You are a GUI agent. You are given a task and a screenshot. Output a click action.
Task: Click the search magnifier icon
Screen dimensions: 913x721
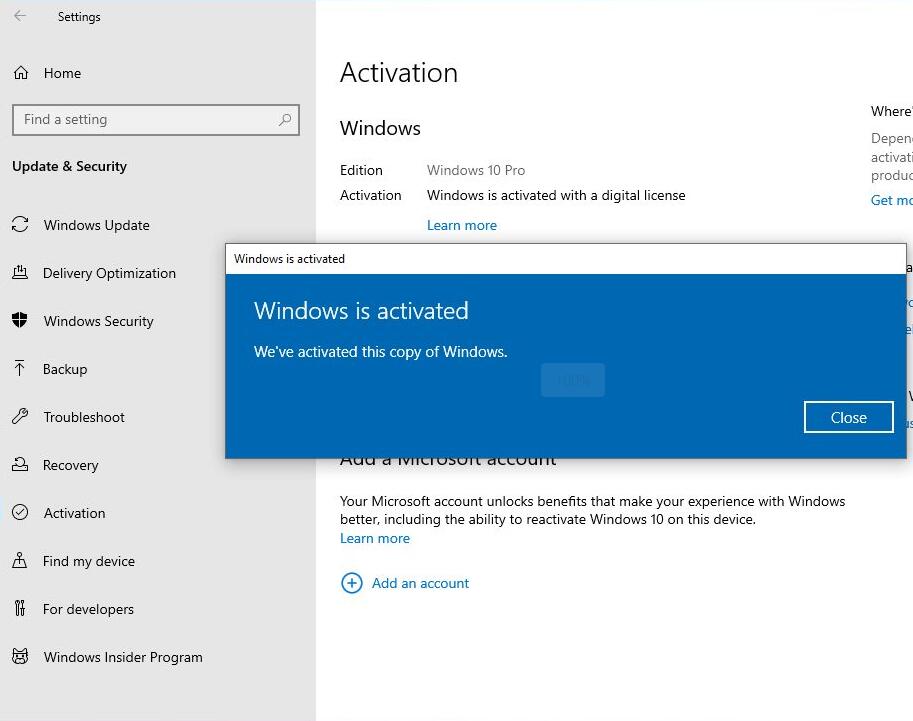[x=285, y=119]
